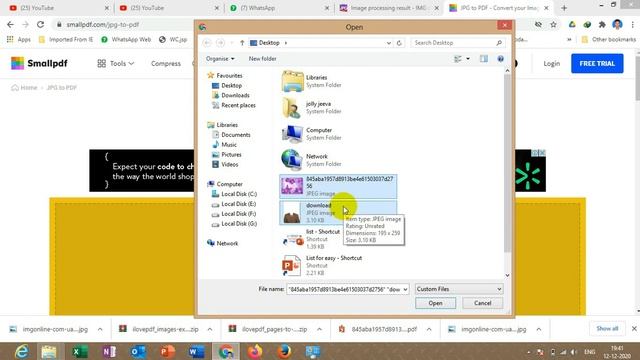Click the Home breadcrumb on Smallpdf

tap(24, 88)
